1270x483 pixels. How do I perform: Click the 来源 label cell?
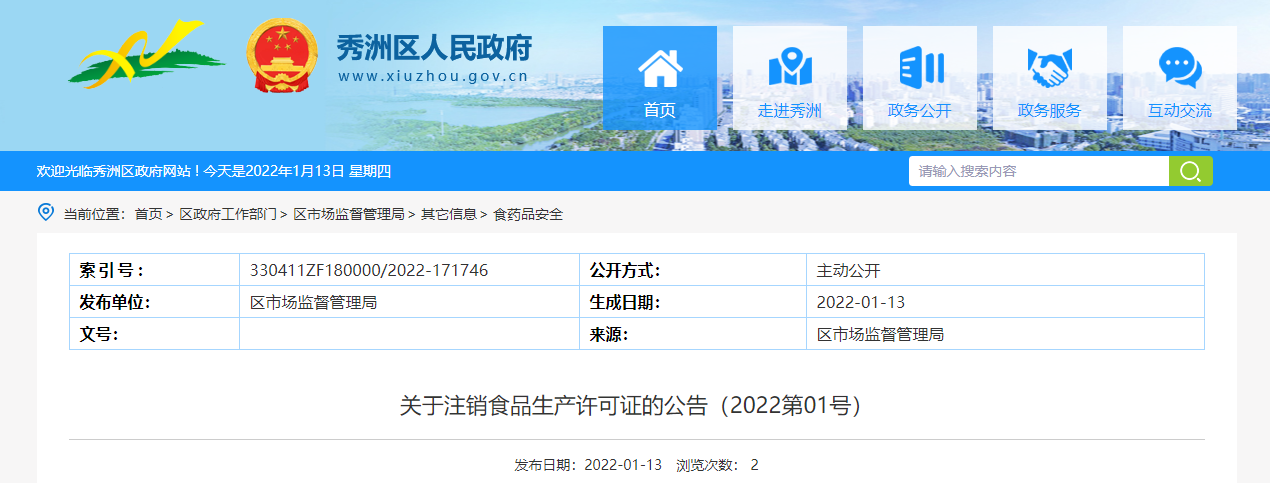pyautogui.click(x=693, y=334)
